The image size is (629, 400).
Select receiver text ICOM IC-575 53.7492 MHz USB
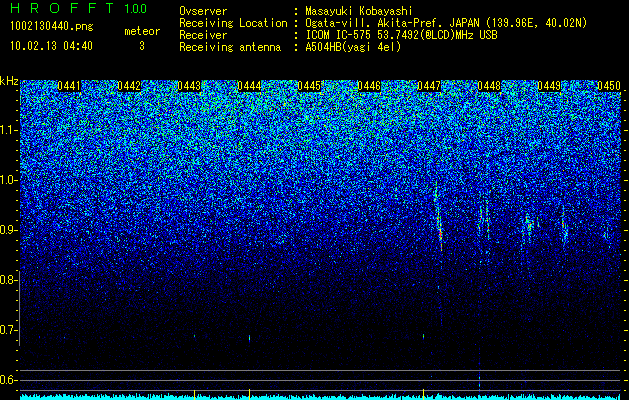coord(401,35)
